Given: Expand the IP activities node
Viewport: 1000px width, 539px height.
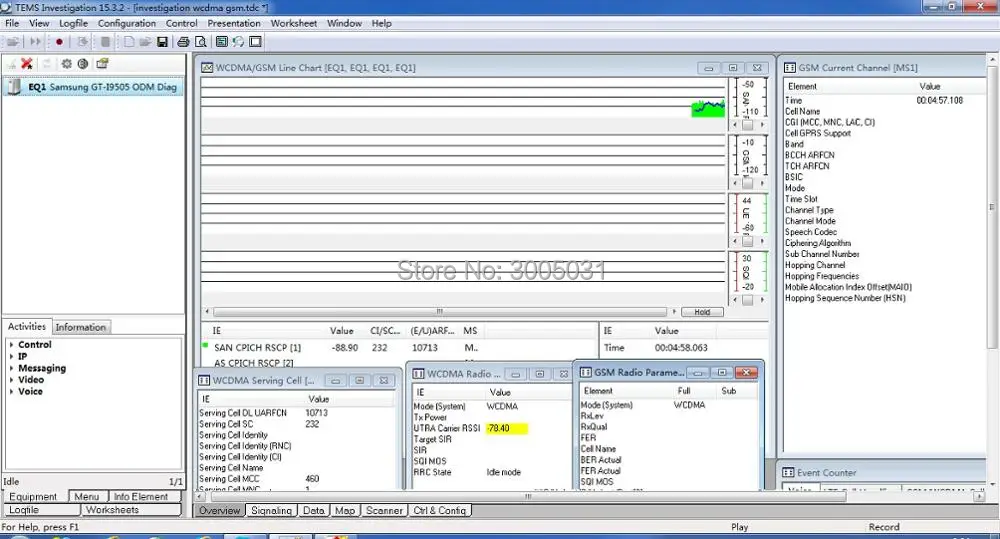Looking at the screenshot, I should tap(11, 357).
